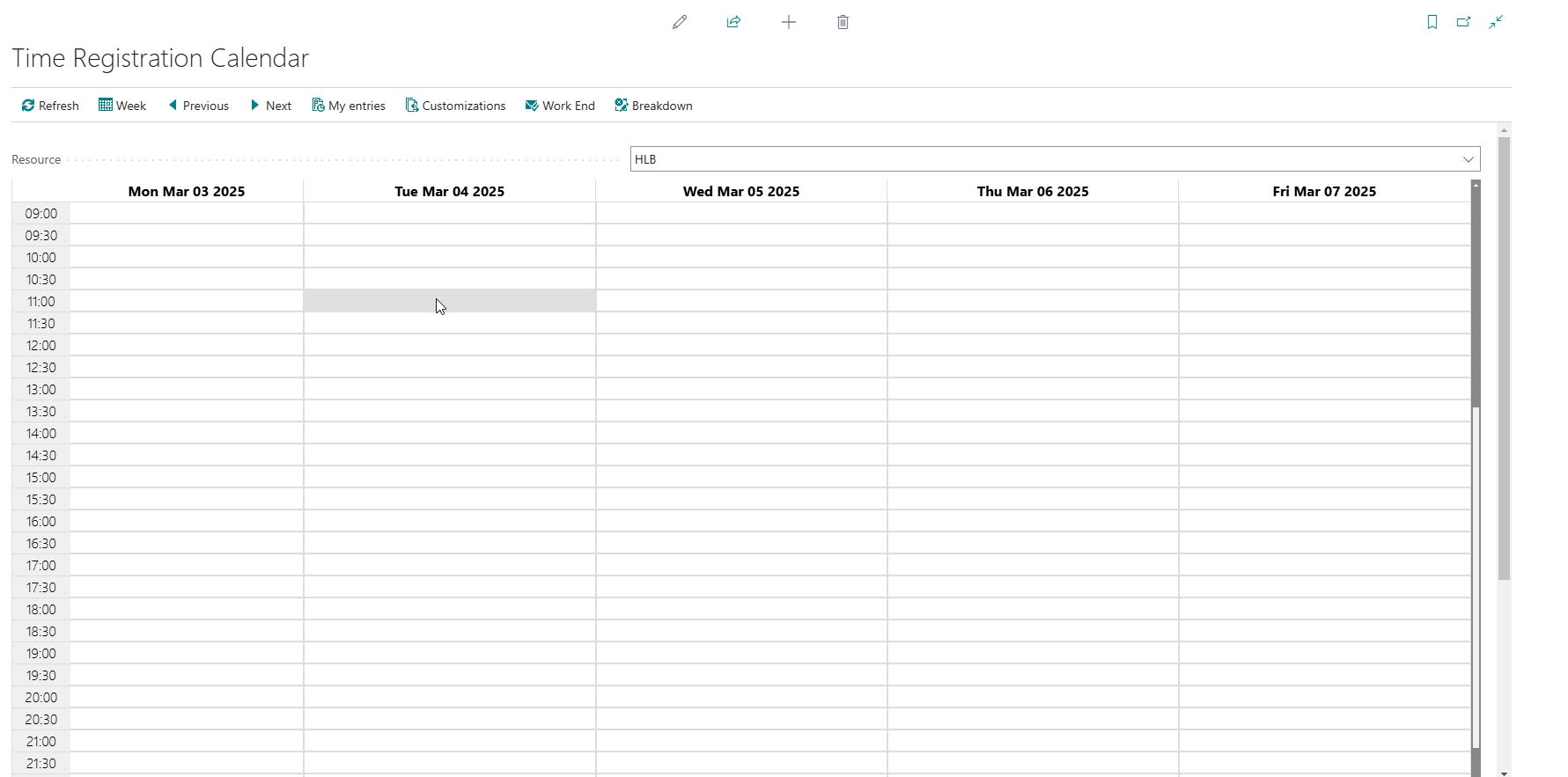
Task: Go to Next week
Action: click(x=270, y=106)
